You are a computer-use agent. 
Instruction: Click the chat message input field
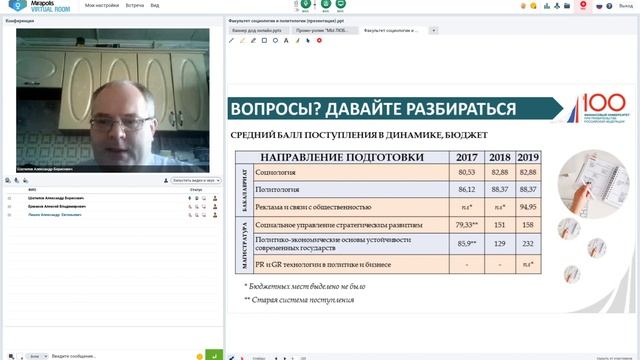pos(122,356)
